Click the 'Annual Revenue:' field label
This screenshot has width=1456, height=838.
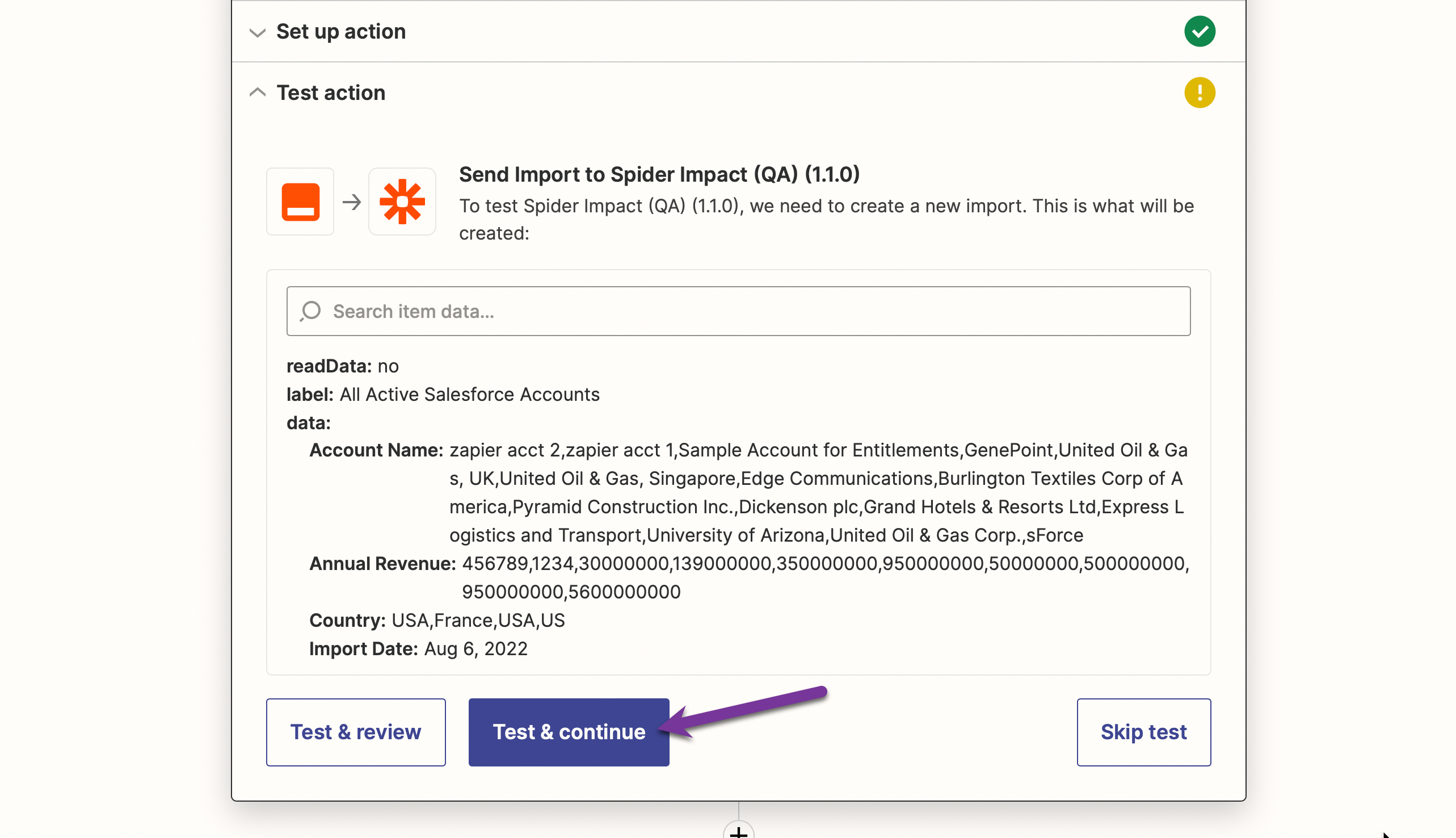click(382, 563)
